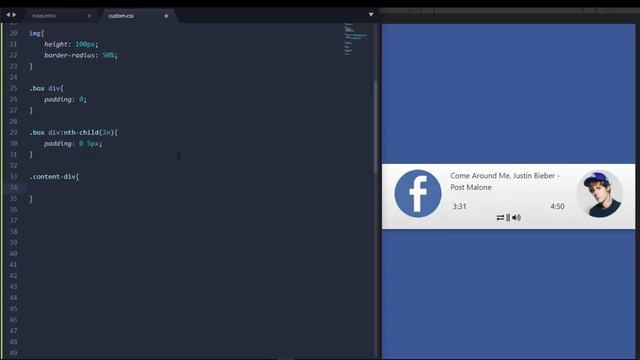Click the unsaved dot on custom.css tab

click(x=166, y=16)
